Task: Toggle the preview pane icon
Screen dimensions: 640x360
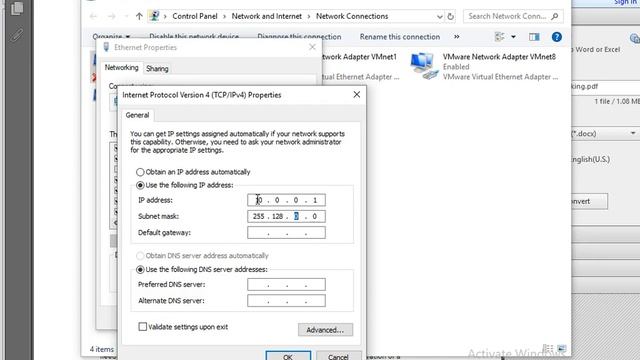Action: point(534,37)
